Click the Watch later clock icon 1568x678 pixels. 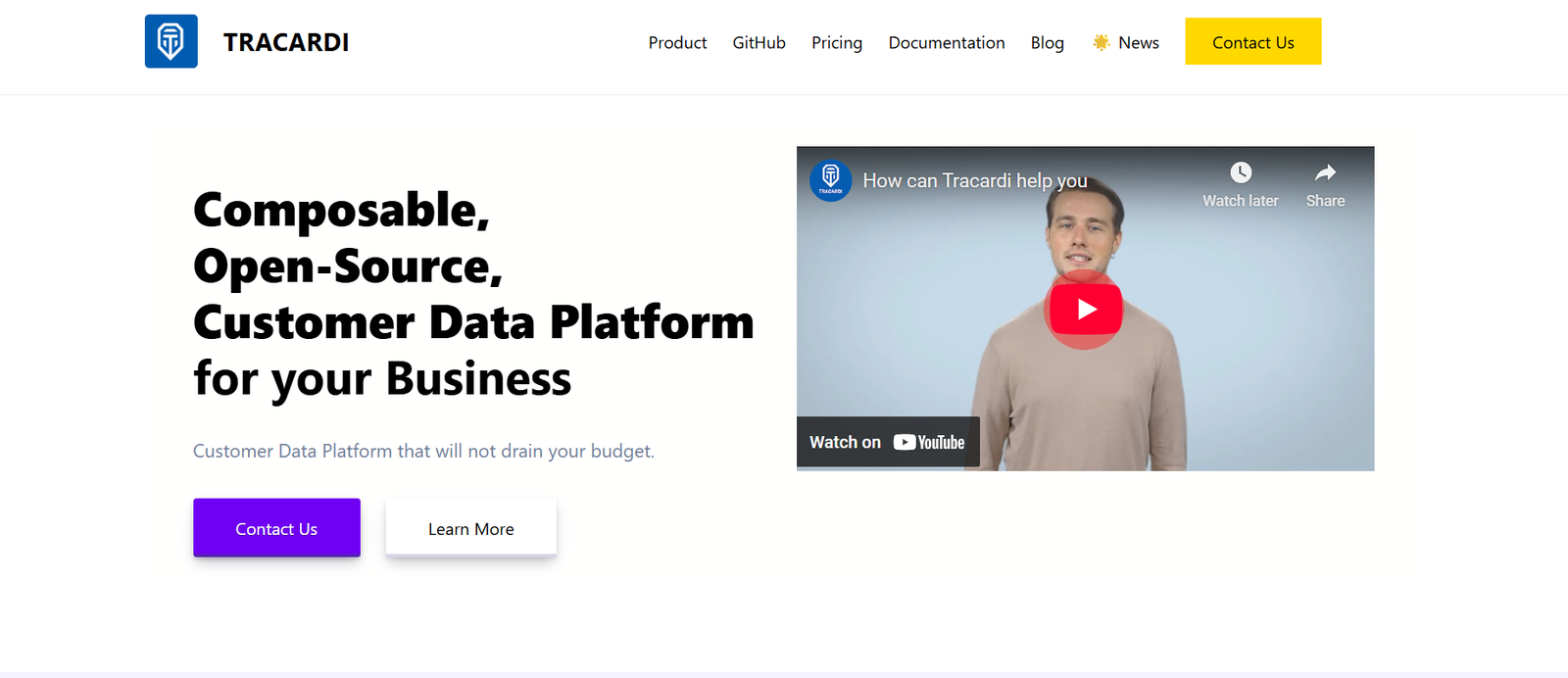pyautogui.click(x=1241, y=173)
